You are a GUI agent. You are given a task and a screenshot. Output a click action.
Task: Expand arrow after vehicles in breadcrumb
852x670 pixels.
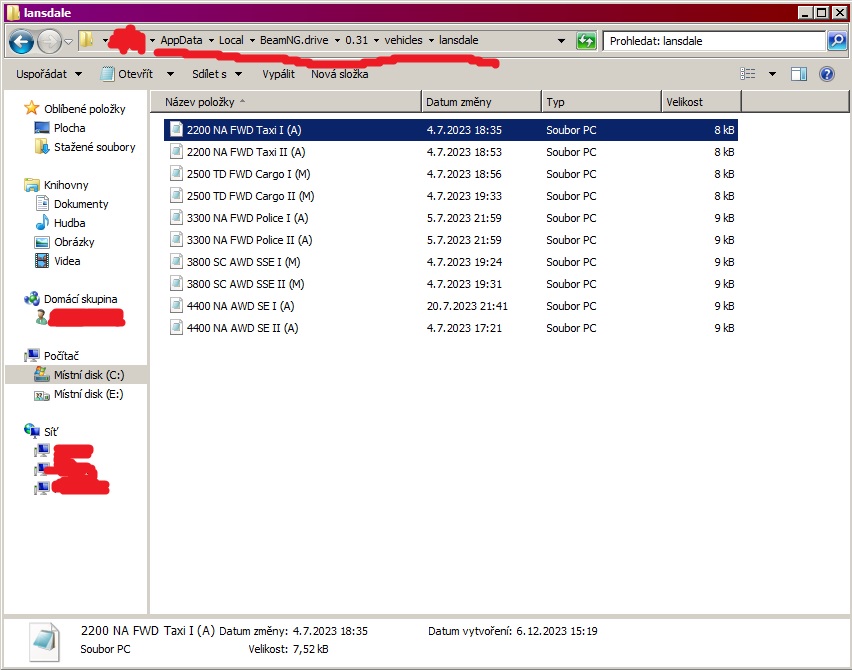(x=431, y=41)
